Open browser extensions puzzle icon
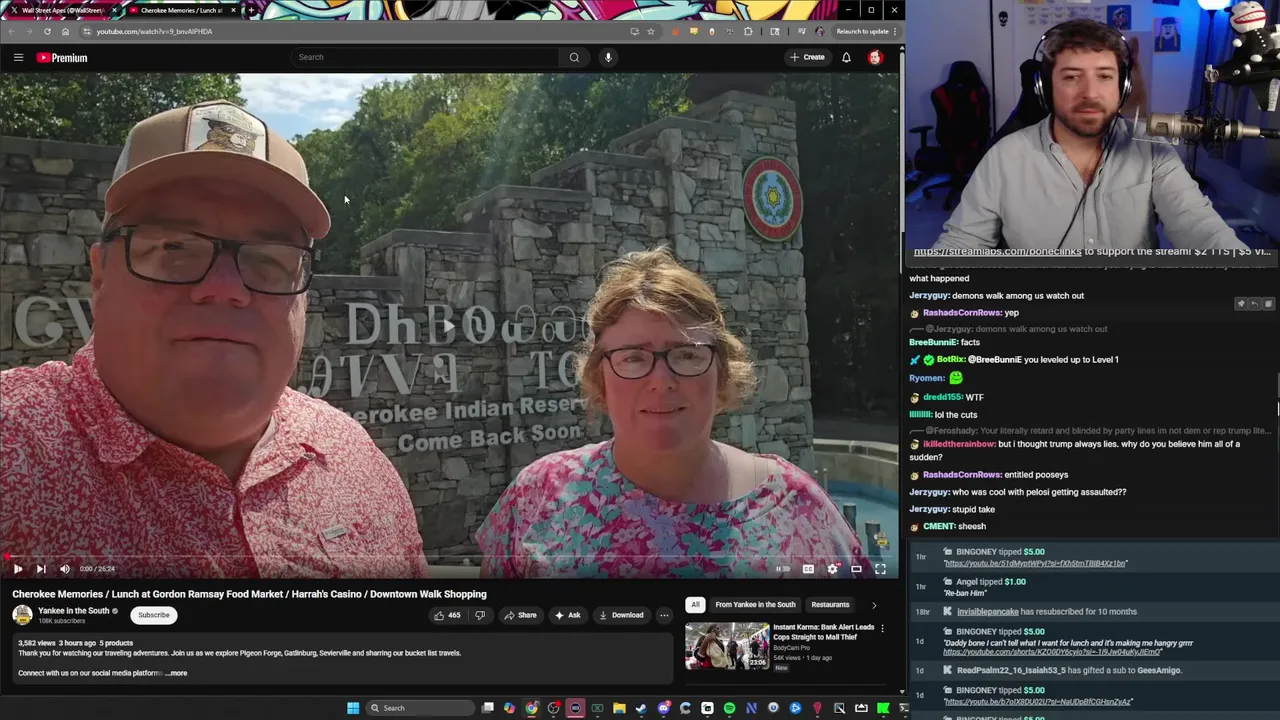The image size is (1280, 720). 748,31
